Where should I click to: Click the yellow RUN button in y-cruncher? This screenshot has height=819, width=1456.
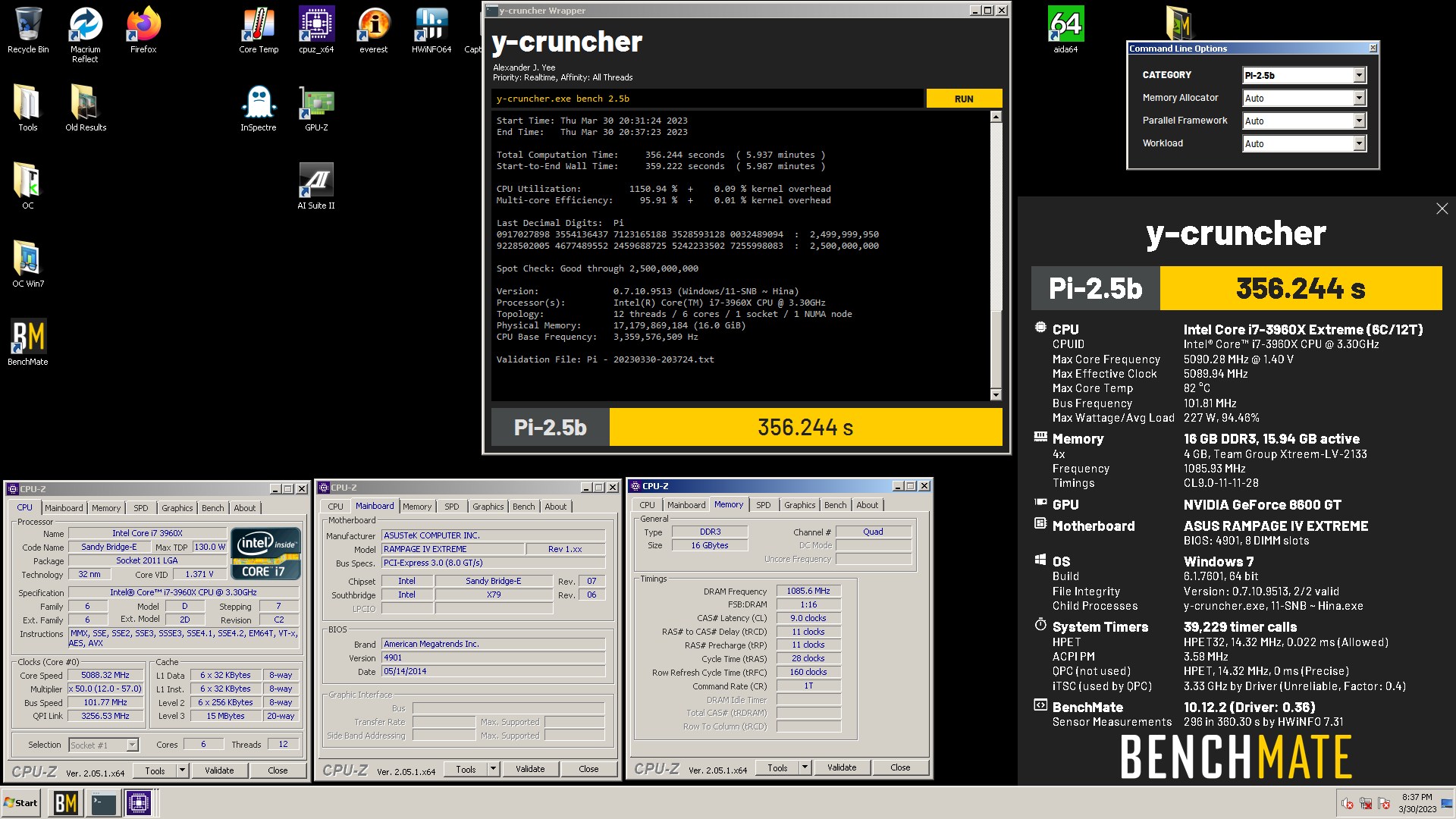tap(964, 99)
